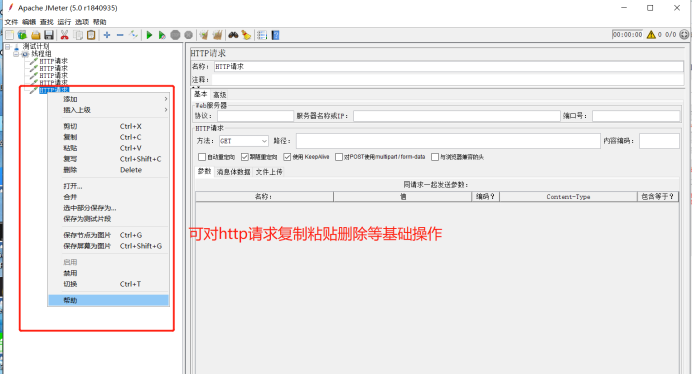Click the Copy toolbar icon

(x=78, y=35)
